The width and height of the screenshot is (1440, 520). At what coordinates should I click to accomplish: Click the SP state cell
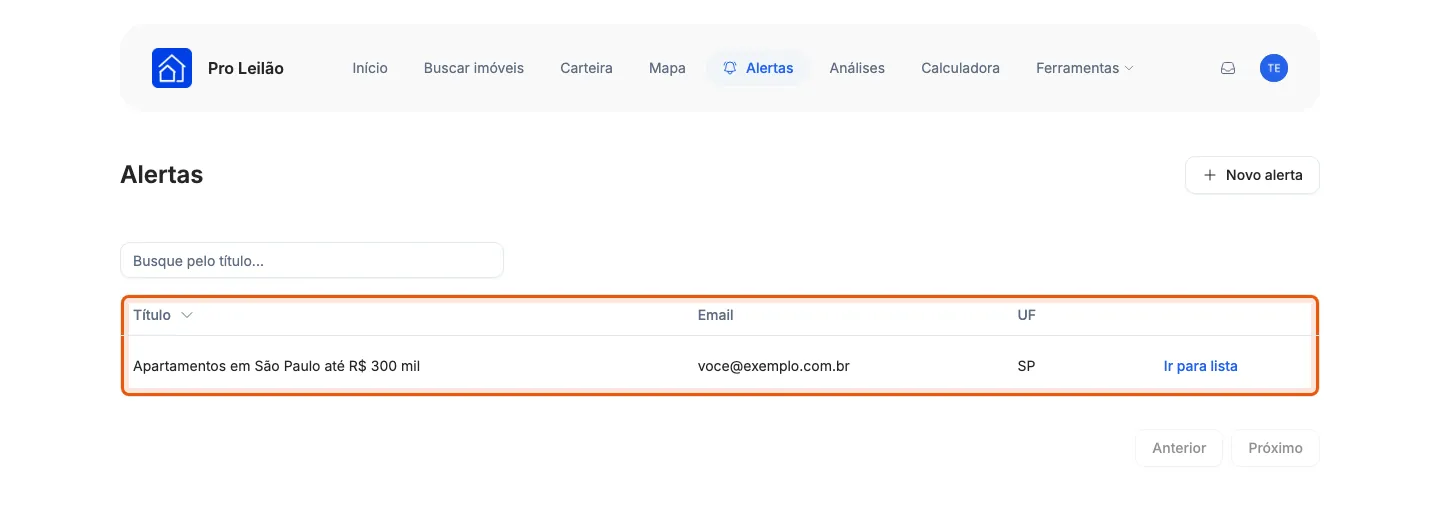click(x=1026, y=366)
